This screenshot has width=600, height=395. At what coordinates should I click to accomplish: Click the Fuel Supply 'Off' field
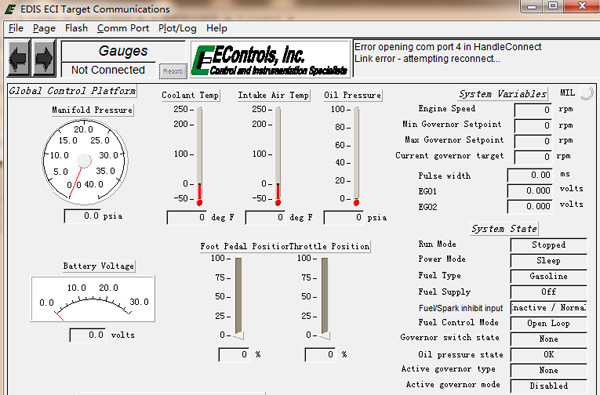548,292
